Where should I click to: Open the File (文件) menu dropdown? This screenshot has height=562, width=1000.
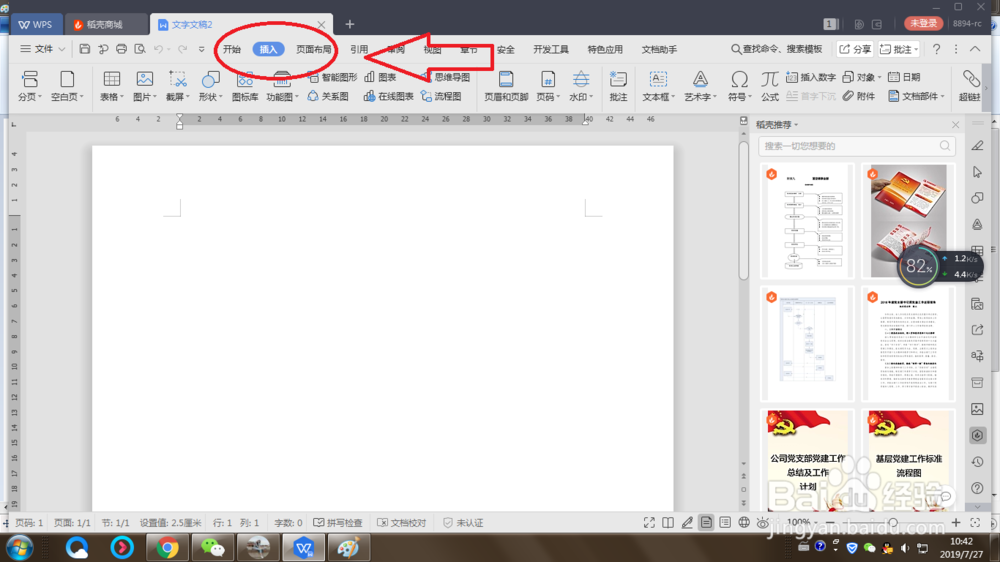(x=43, y=49)
